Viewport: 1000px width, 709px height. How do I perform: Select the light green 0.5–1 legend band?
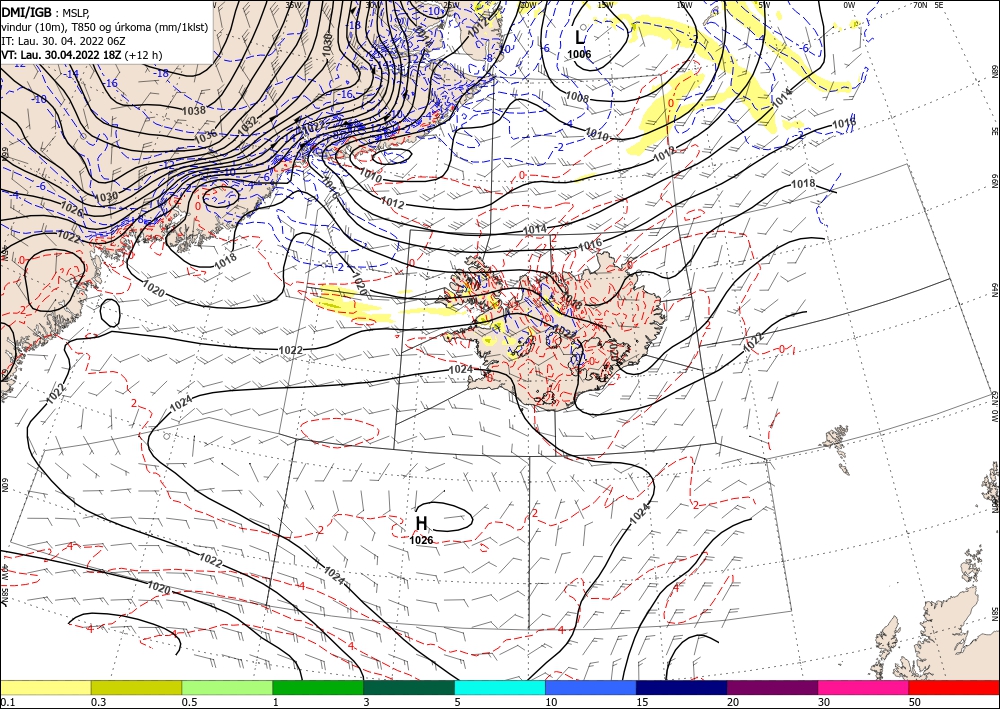(x=227, y=687)
